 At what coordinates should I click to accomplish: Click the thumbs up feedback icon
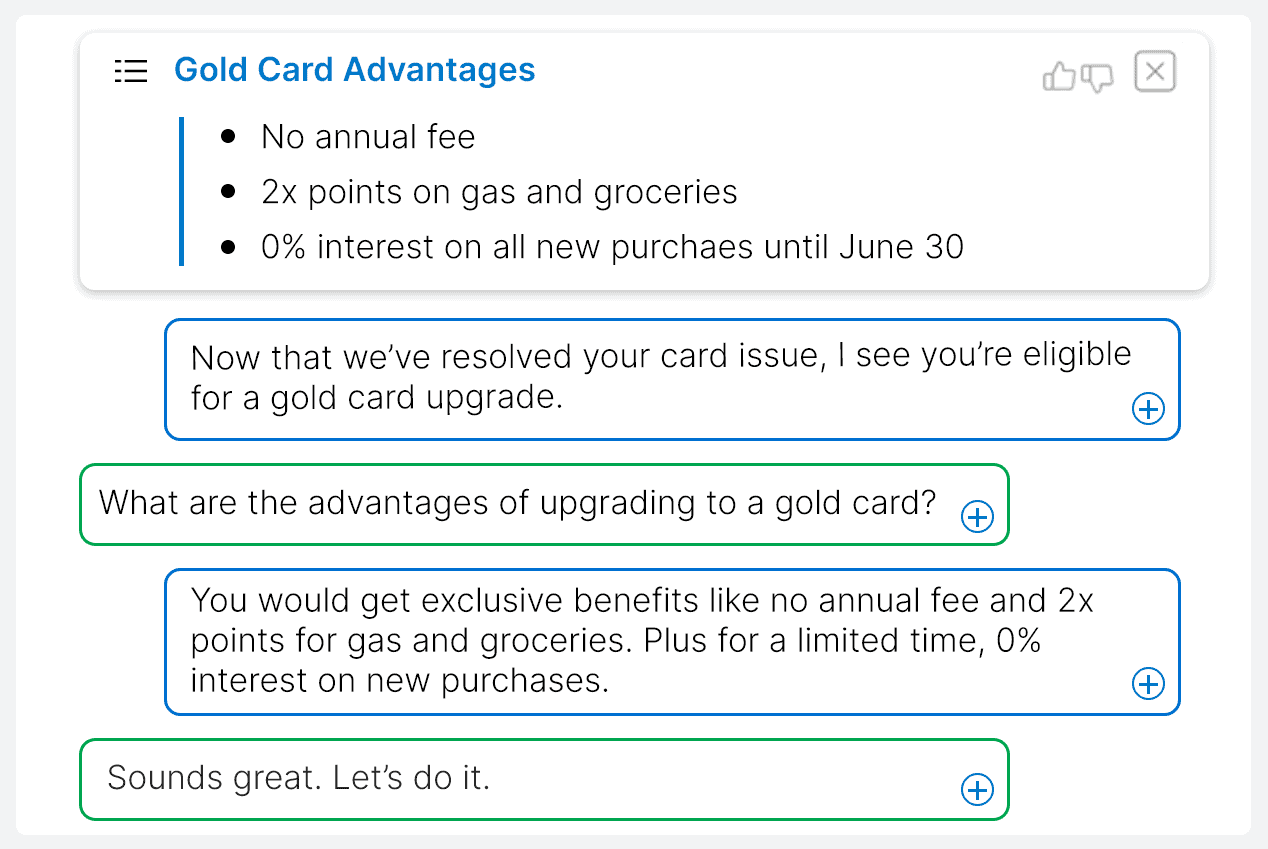point(1059,76)
